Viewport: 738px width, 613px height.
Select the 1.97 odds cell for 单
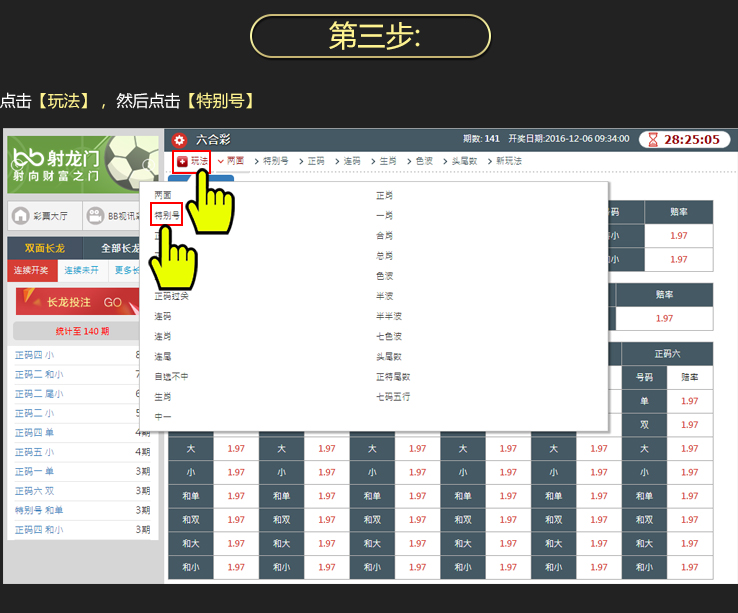690,401
